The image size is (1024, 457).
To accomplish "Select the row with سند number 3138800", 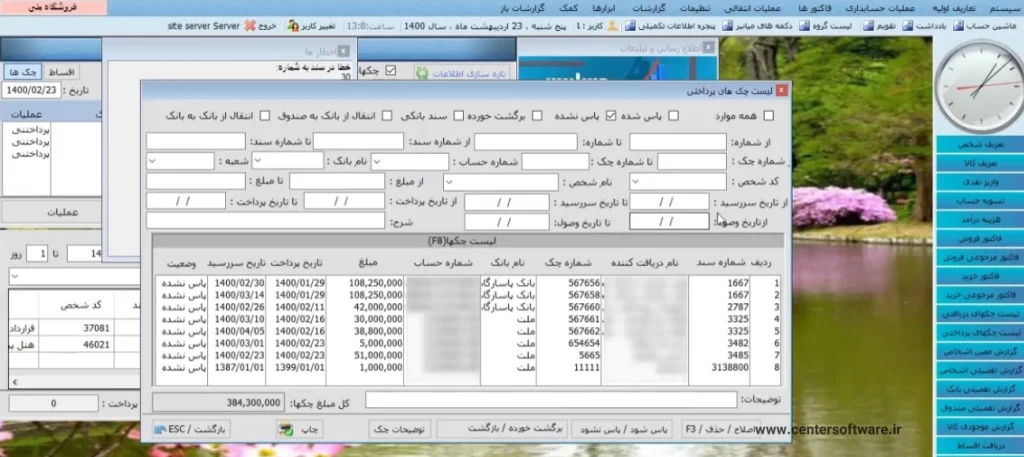I will [x=468, y=368].
